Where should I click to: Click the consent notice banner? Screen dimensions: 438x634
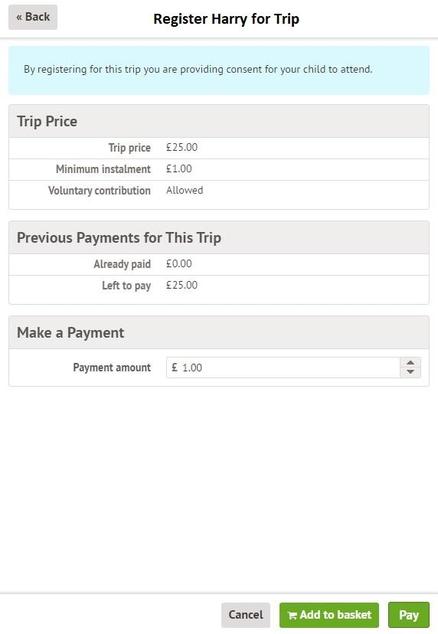[x=219, y=70]
